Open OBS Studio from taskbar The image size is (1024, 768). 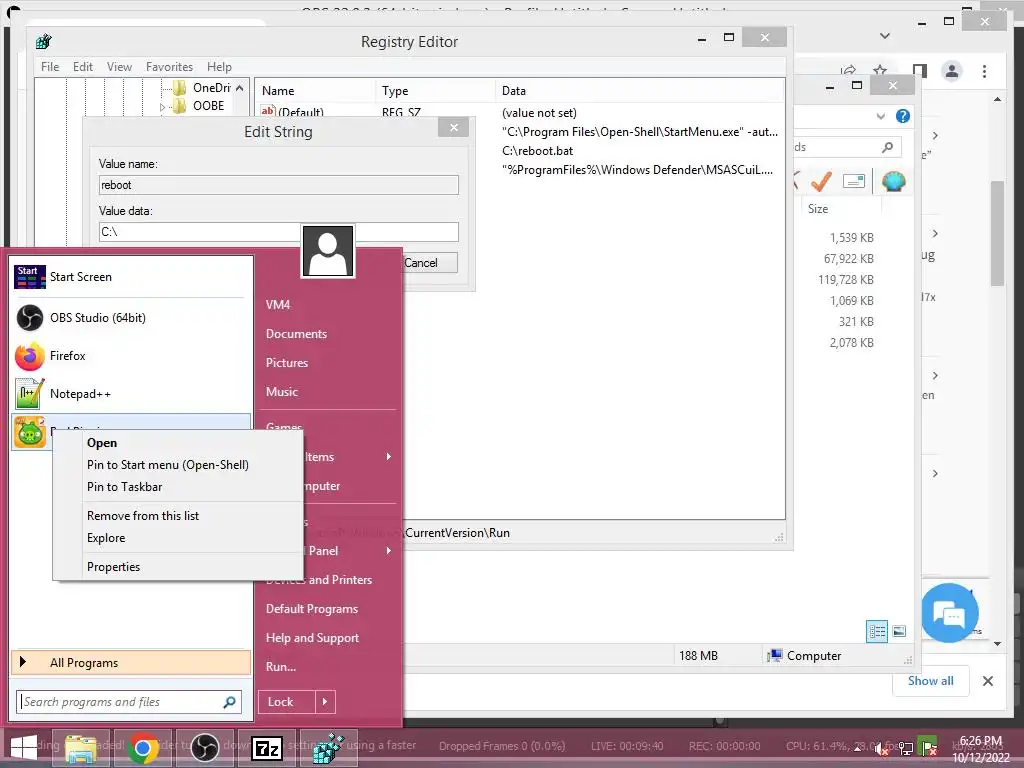coord(204,748)
